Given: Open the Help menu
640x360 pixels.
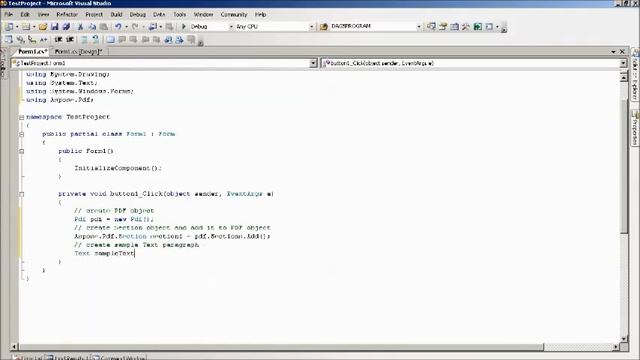Looking at the screenshot, I should click(260, 14).
